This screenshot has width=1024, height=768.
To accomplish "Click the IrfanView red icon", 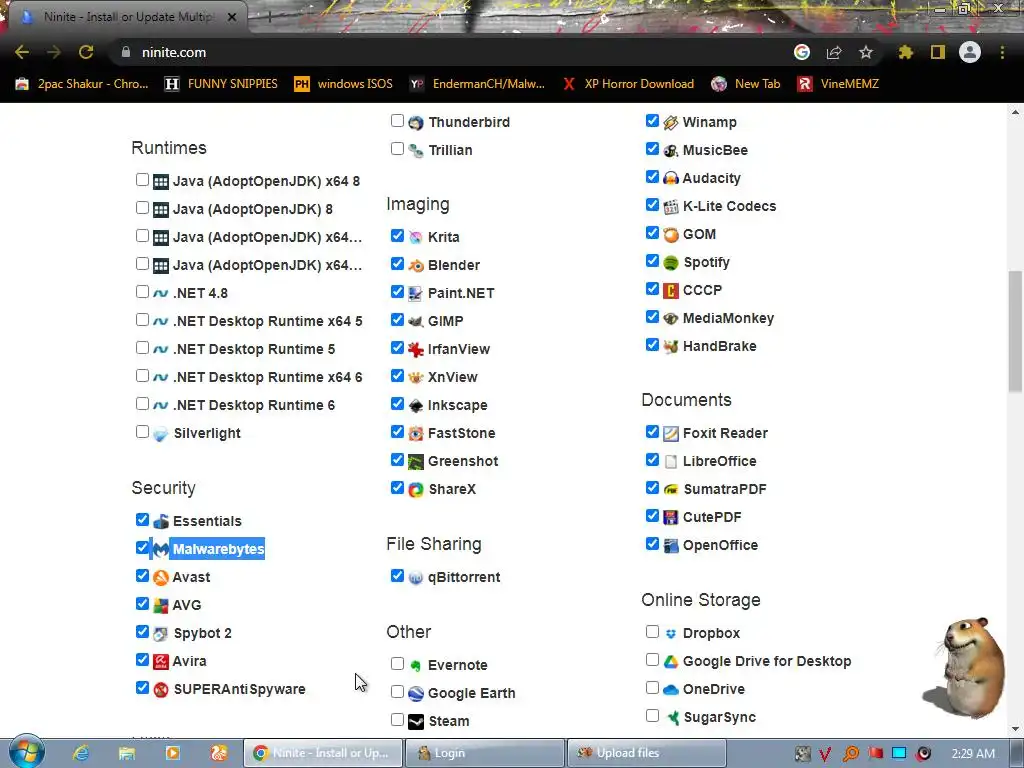I will click(416, 349).
